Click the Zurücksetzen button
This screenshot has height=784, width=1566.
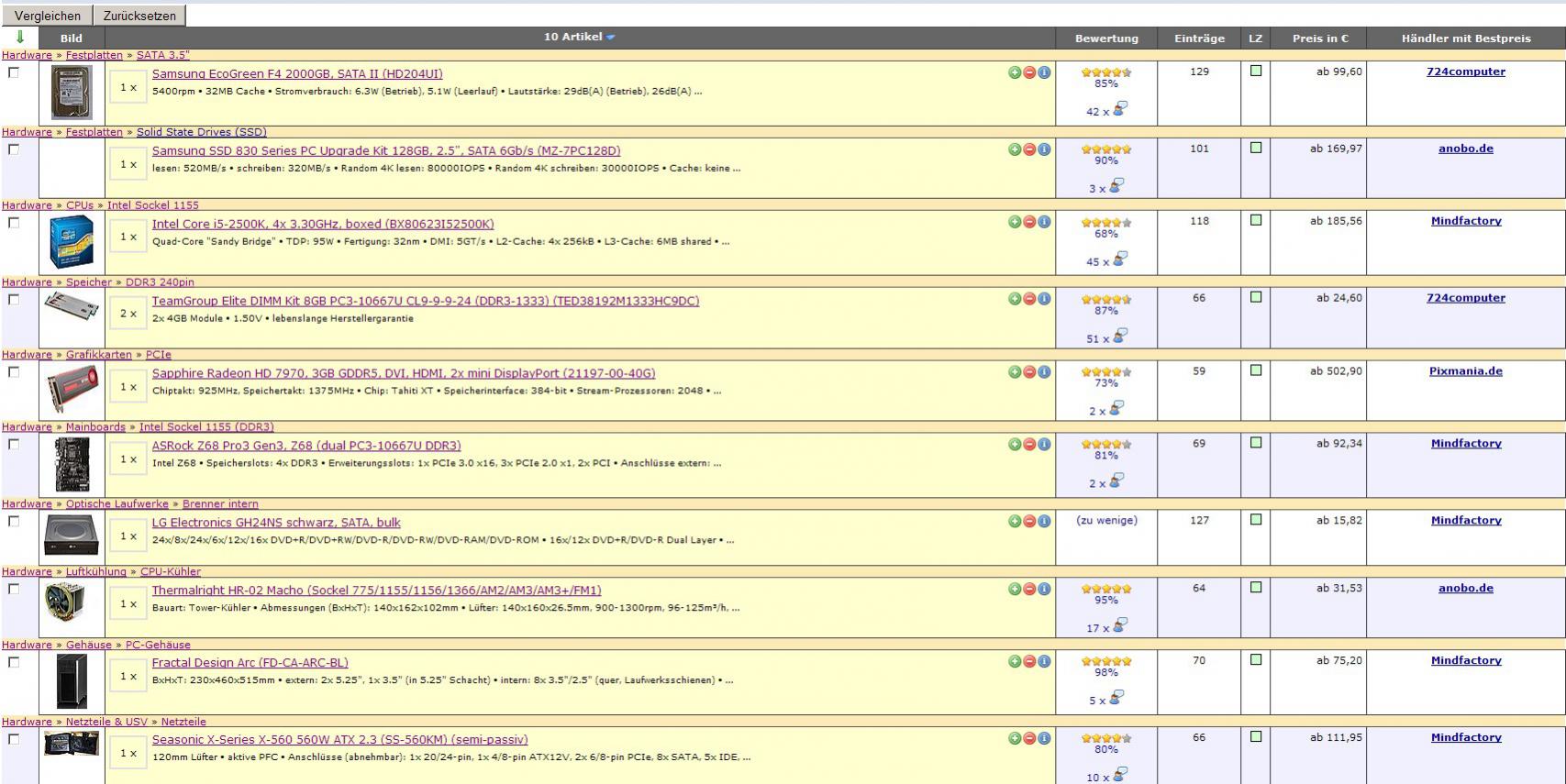(x=139, y=16)
